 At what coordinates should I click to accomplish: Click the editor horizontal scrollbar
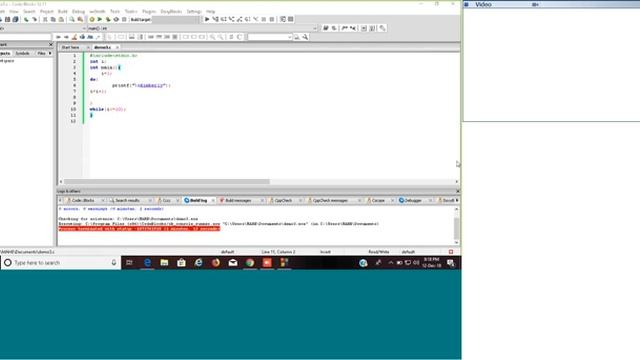[x=167, y=181]
